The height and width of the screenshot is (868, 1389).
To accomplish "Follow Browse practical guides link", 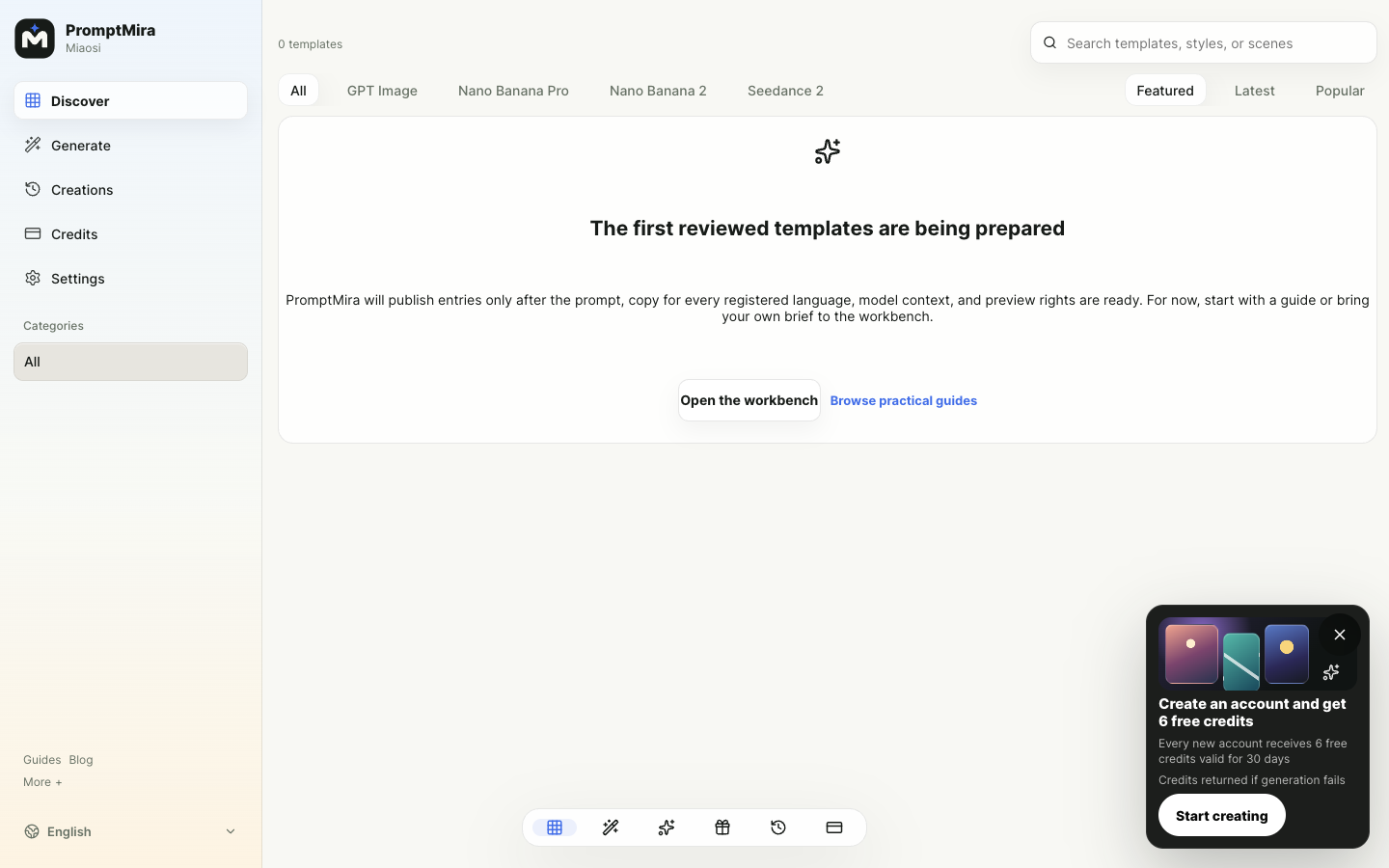I will [904, 400].
